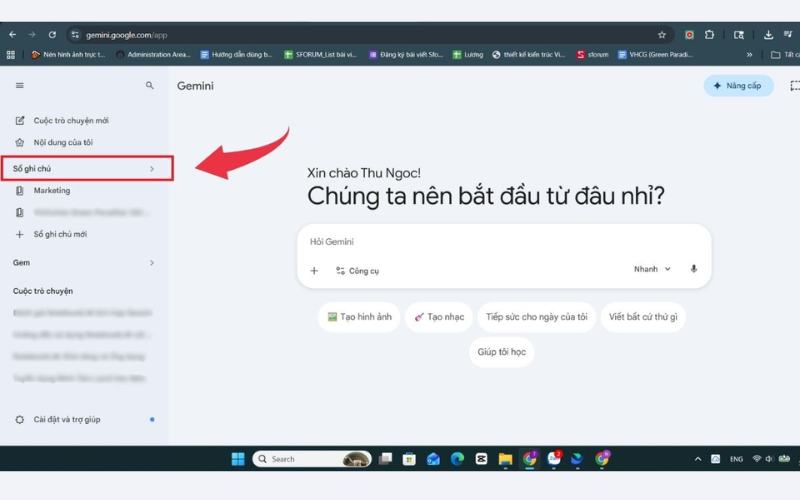Open the Administration Area bookmark
The image size is (800, 500).
point(153,55)
